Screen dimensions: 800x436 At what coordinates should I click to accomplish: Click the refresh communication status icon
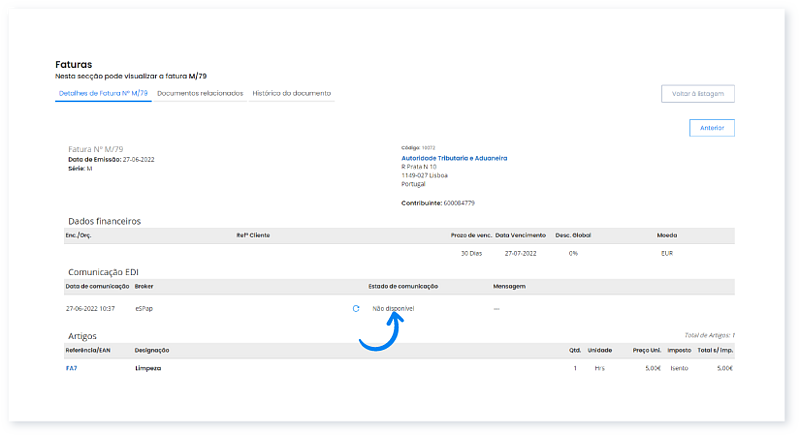point(356,308)
